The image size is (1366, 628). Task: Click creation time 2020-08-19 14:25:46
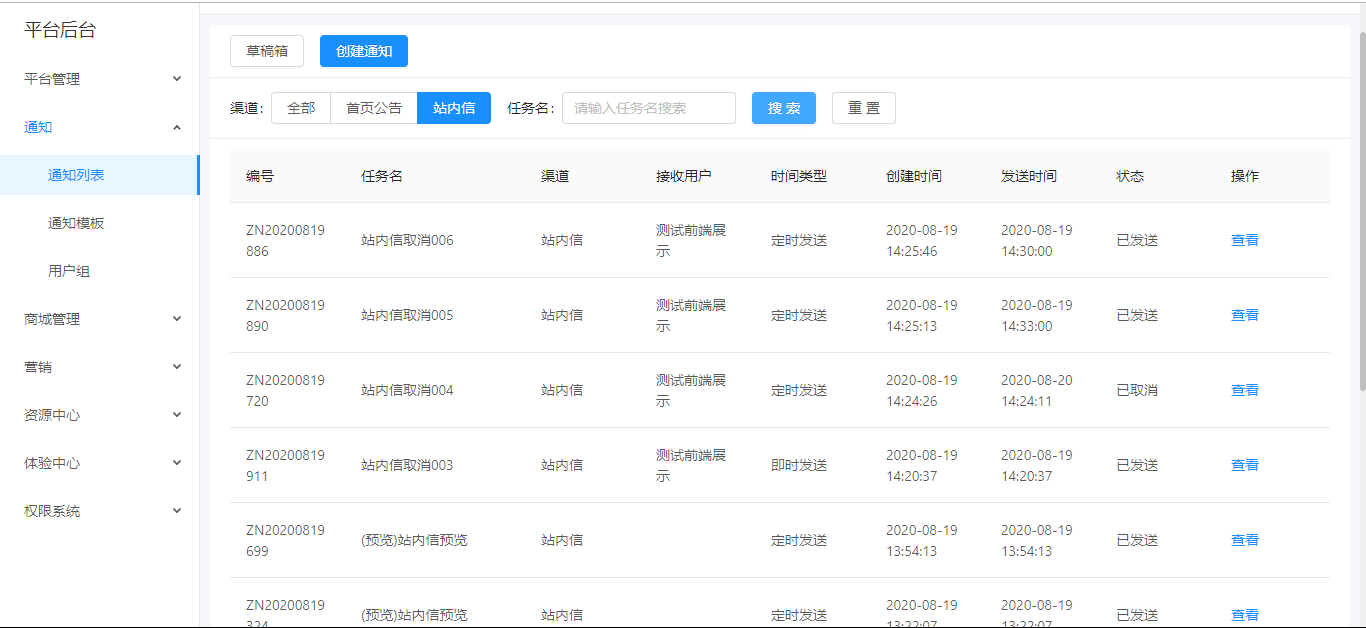(x=922, y=240)
